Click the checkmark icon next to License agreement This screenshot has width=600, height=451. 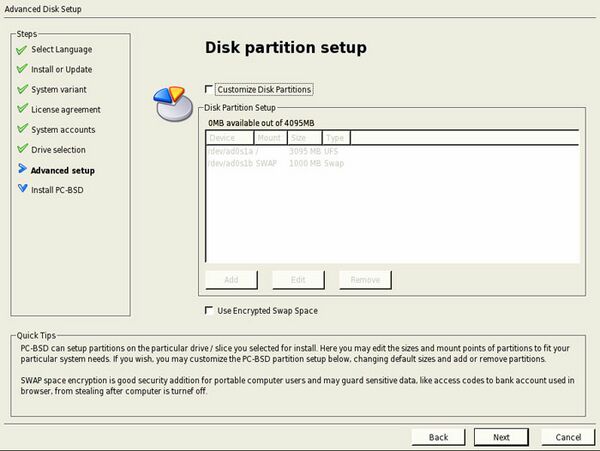pos(21,109)
